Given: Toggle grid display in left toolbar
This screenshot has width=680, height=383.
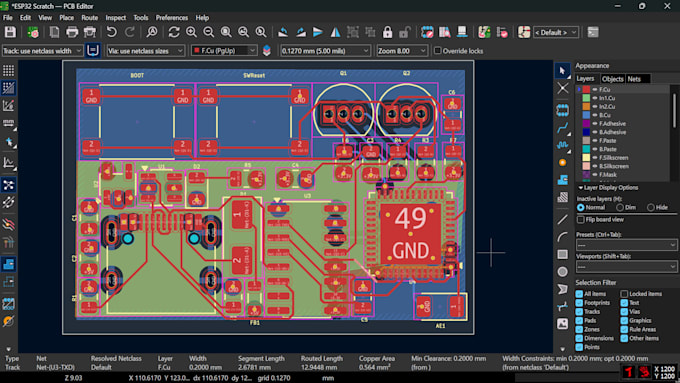Looking at the screenshot, I should [x=8, y=70].
